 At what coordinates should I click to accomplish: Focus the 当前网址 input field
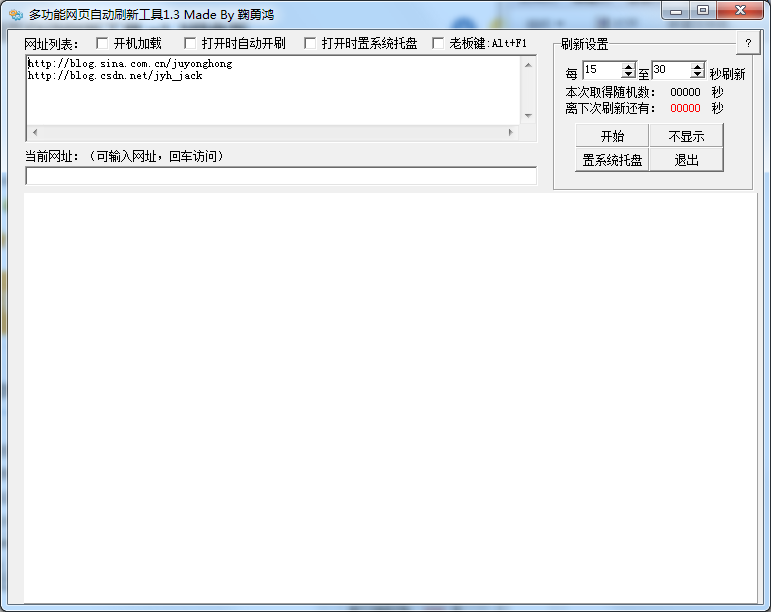point(281,176)
